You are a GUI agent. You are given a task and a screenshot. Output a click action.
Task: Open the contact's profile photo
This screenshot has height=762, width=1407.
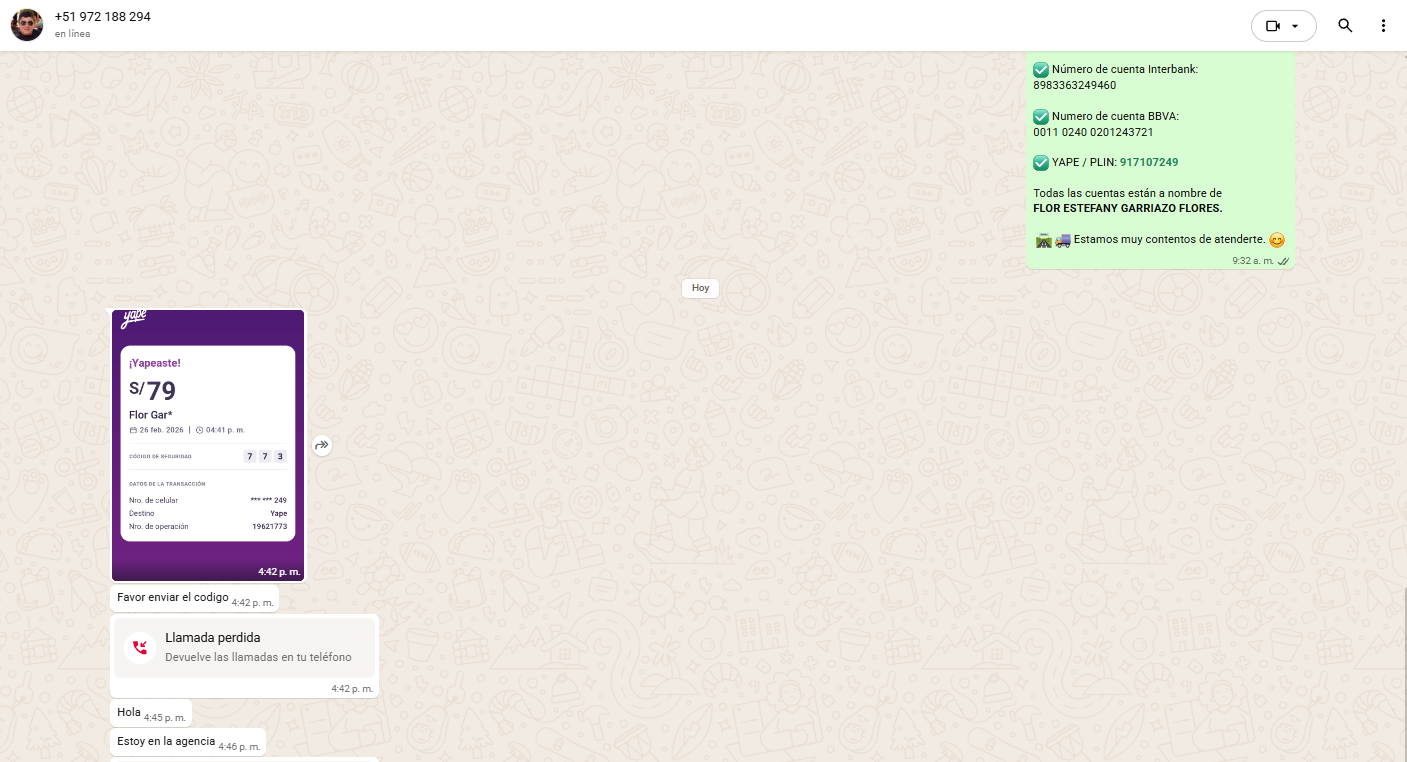click(27, 25)
